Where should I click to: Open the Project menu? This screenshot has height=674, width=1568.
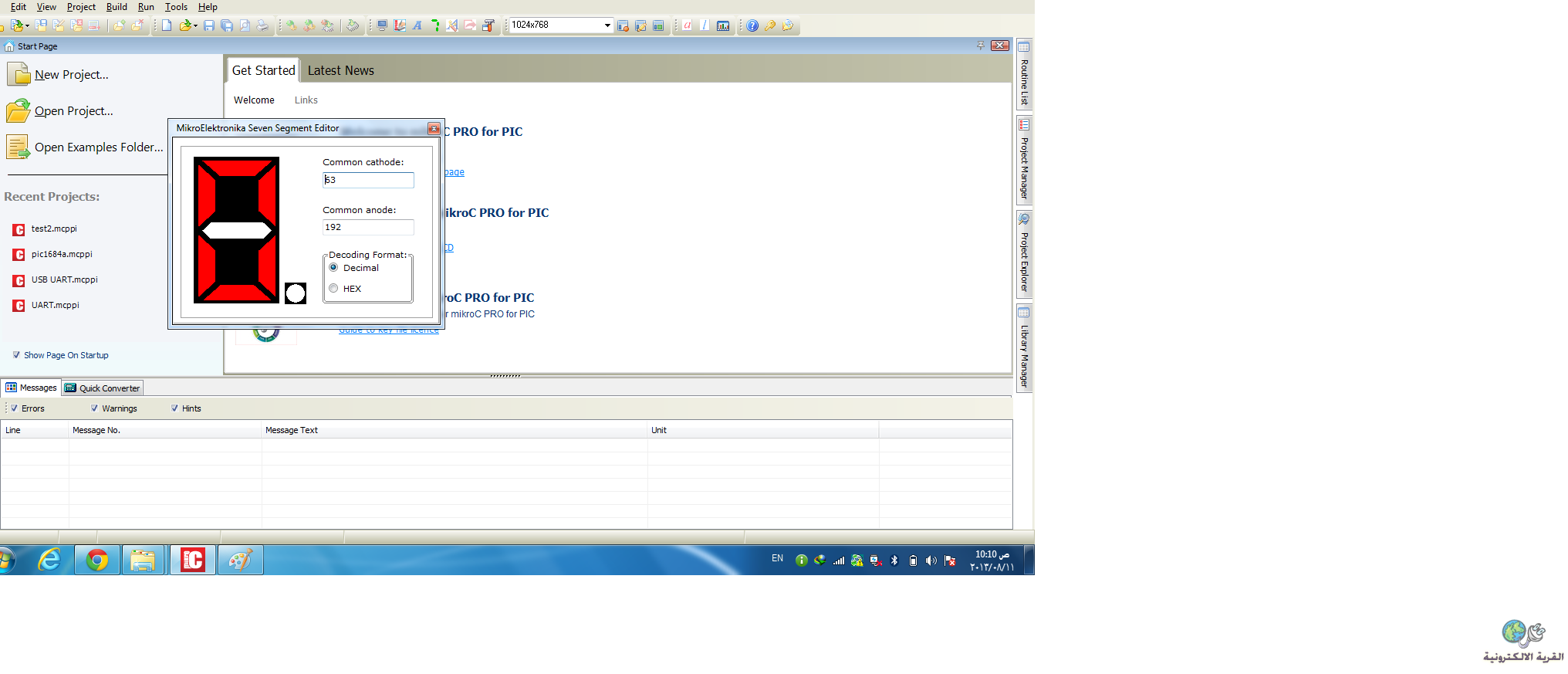[x=81, y=7]
